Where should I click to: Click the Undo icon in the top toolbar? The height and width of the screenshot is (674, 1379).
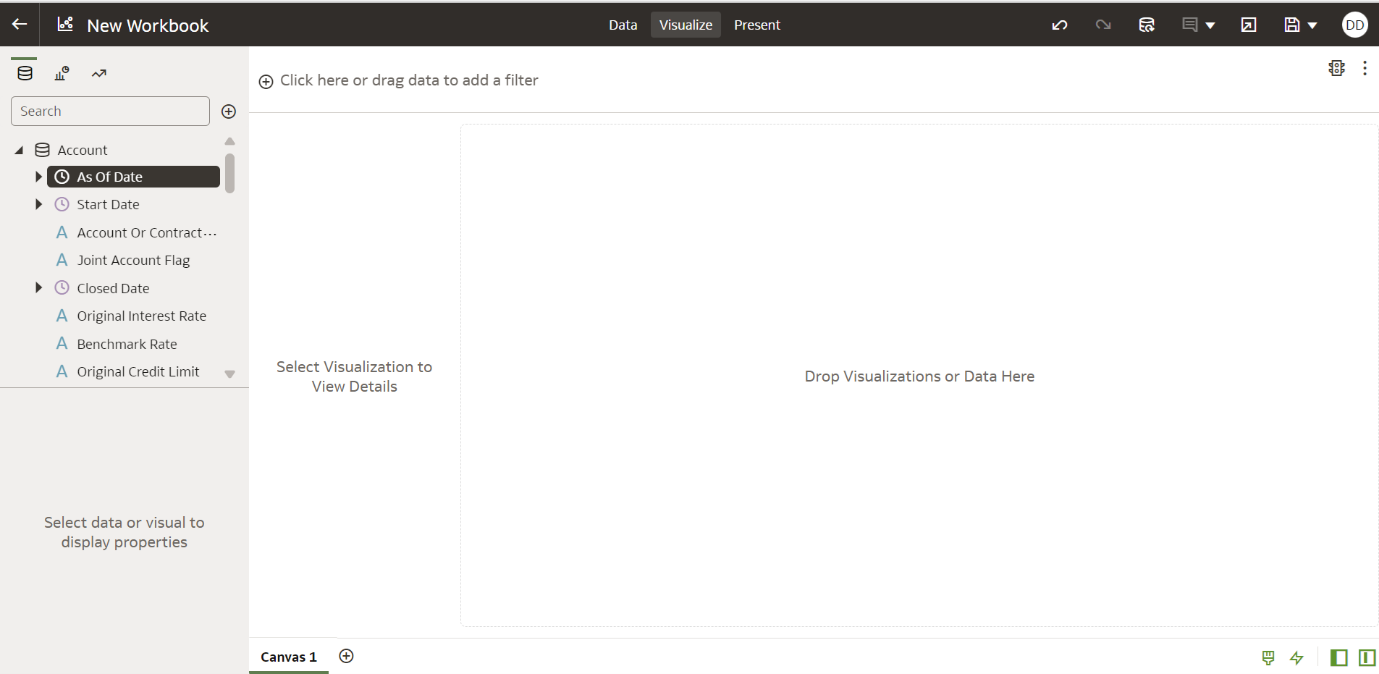(x=1059, y=24)
